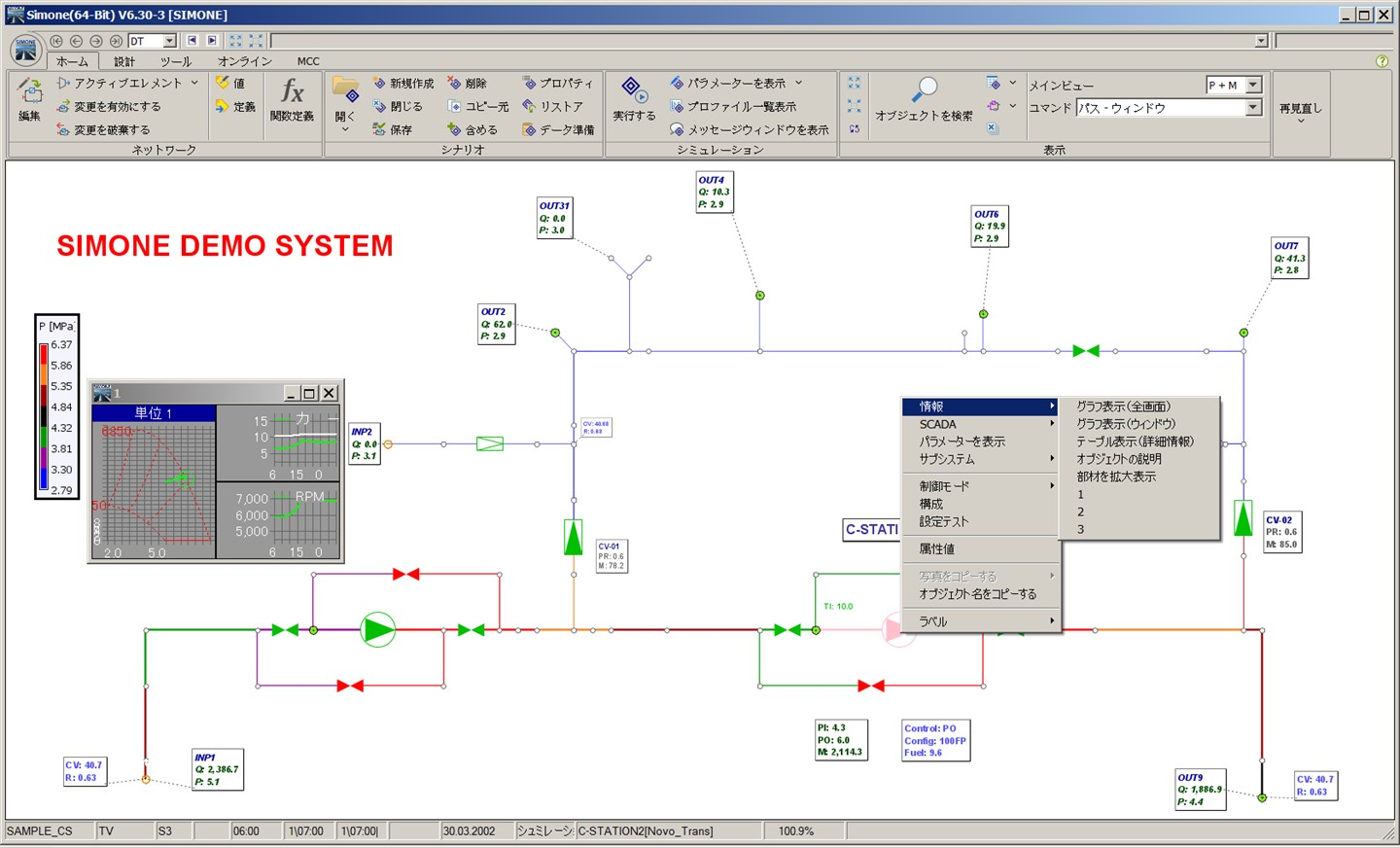This screenshot has width=1400, height=848.
Task: Expand パラメーターを表示 dropdown
Action: (x=799, y=84)
